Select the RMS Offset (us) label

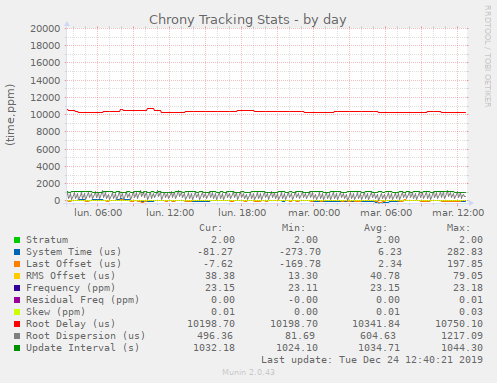point(71,276)
